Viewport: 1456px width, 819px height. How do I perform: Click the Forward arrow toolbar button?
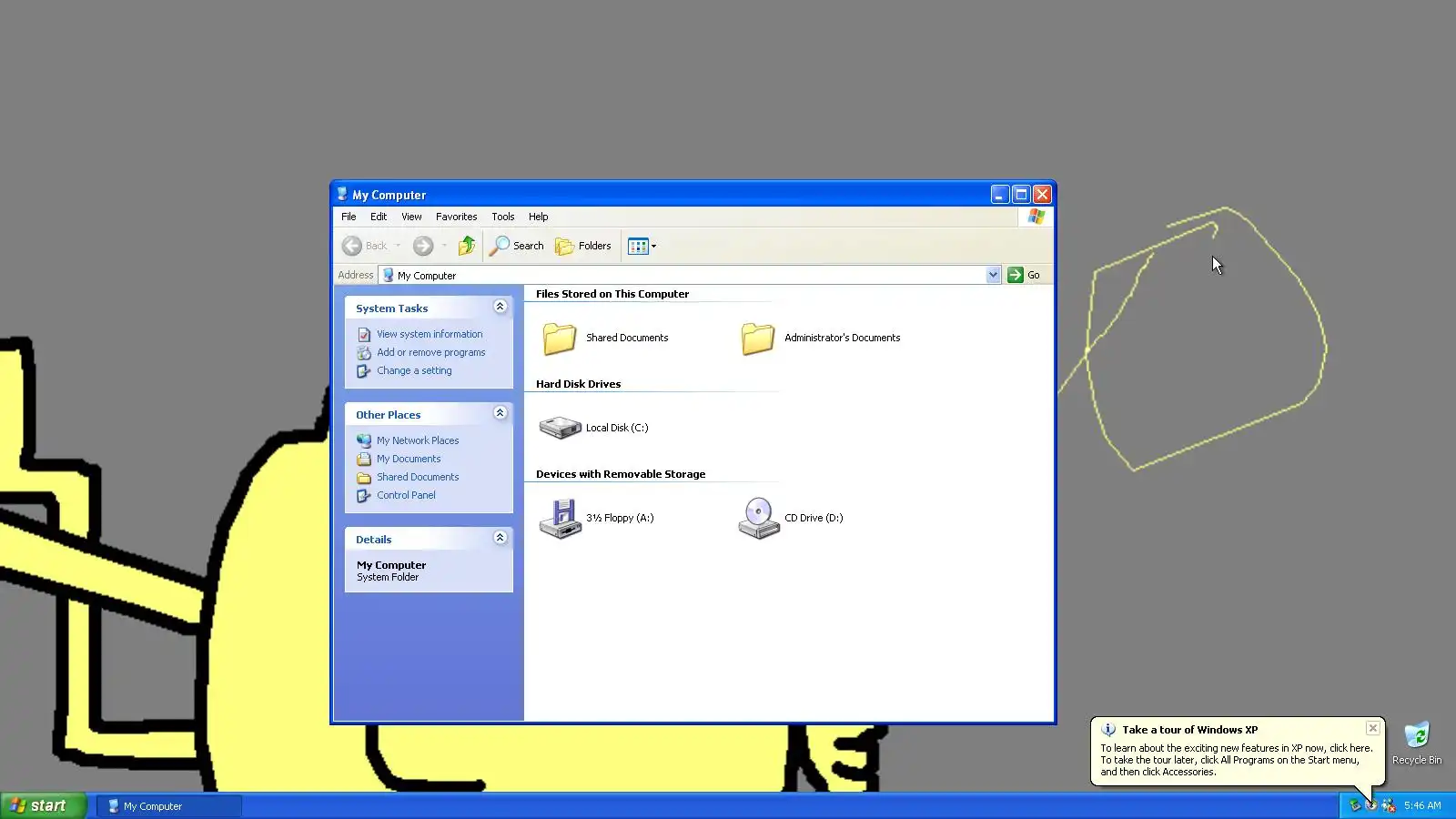(423, 246)
